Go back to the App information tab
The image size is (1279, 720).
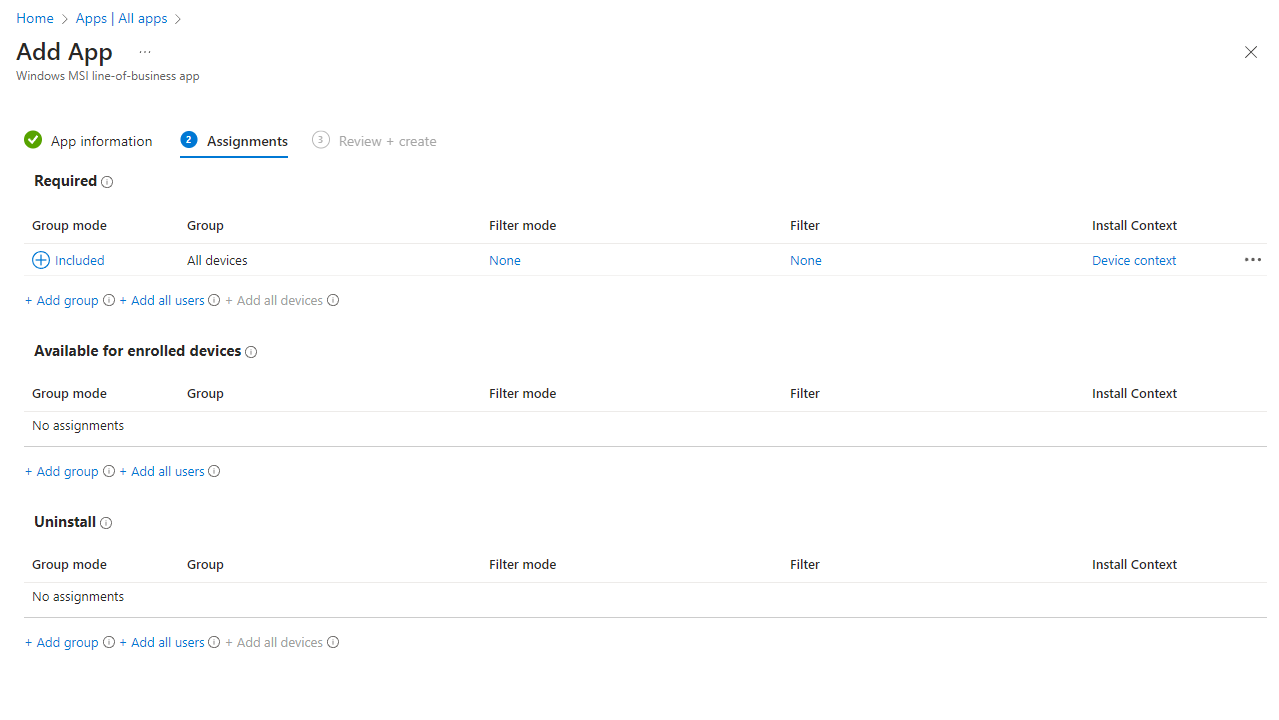(101, 141)
